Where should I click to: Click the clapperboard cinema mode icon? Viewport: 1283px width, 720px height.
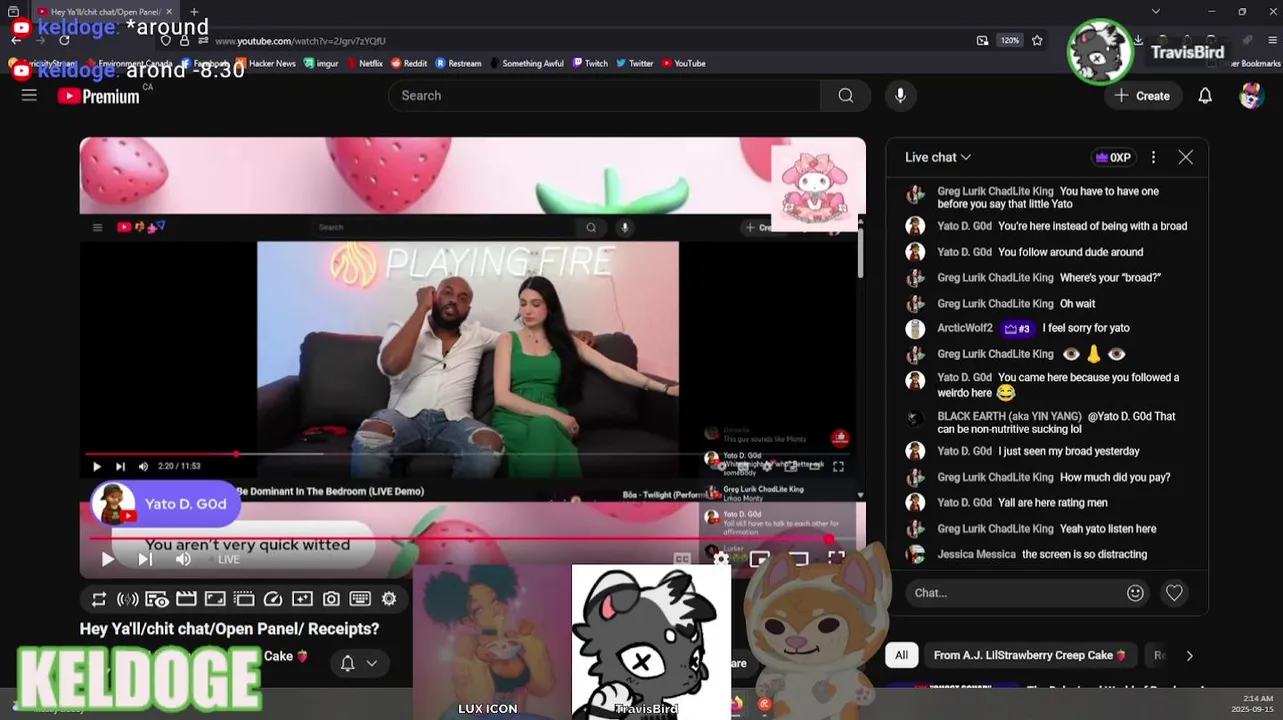coord(186,599)
